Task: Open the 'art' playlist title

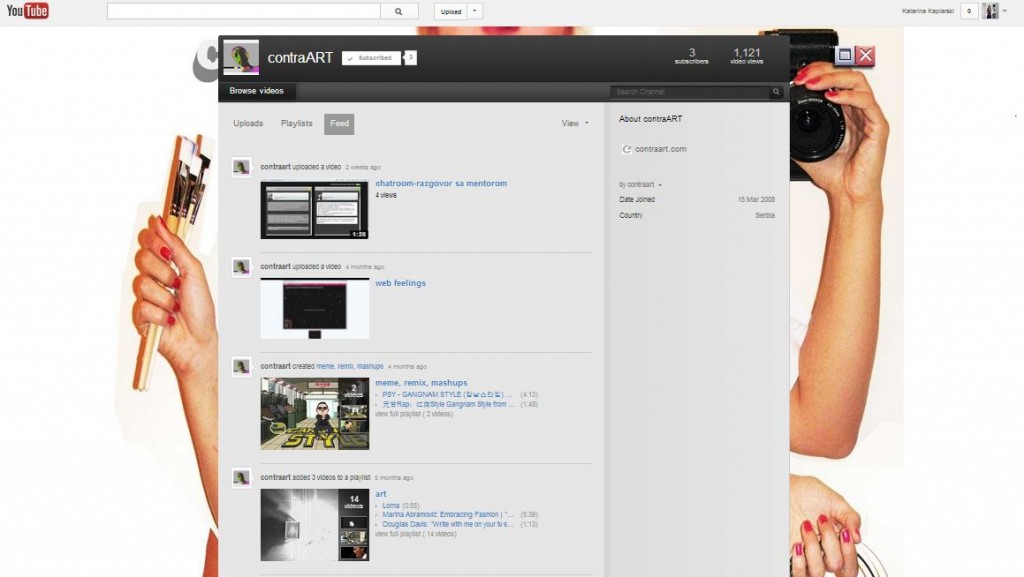Action: [381, 494]
